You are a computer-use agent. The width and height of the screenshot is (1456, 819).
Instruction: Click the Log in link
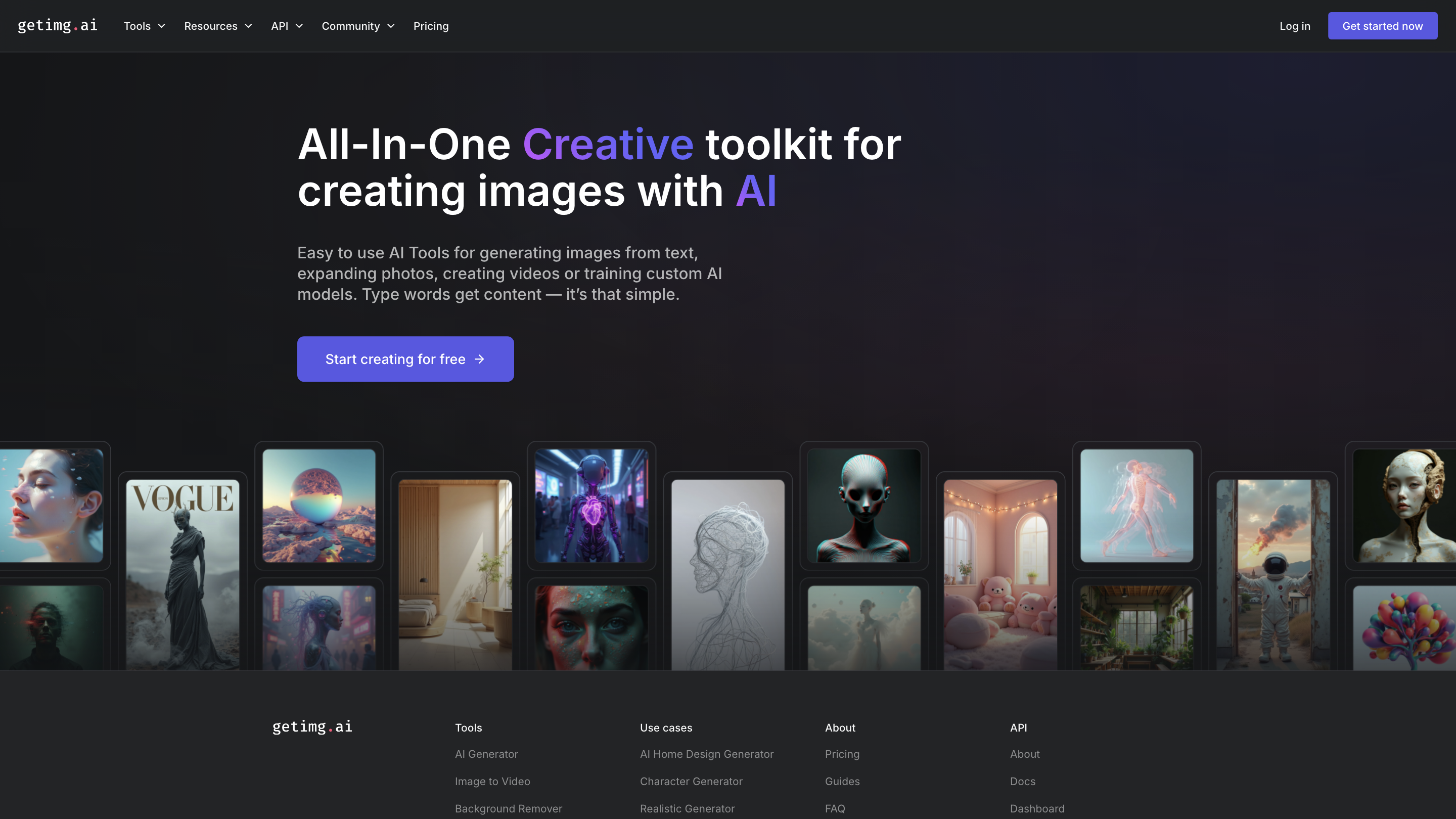[1294, 26]
